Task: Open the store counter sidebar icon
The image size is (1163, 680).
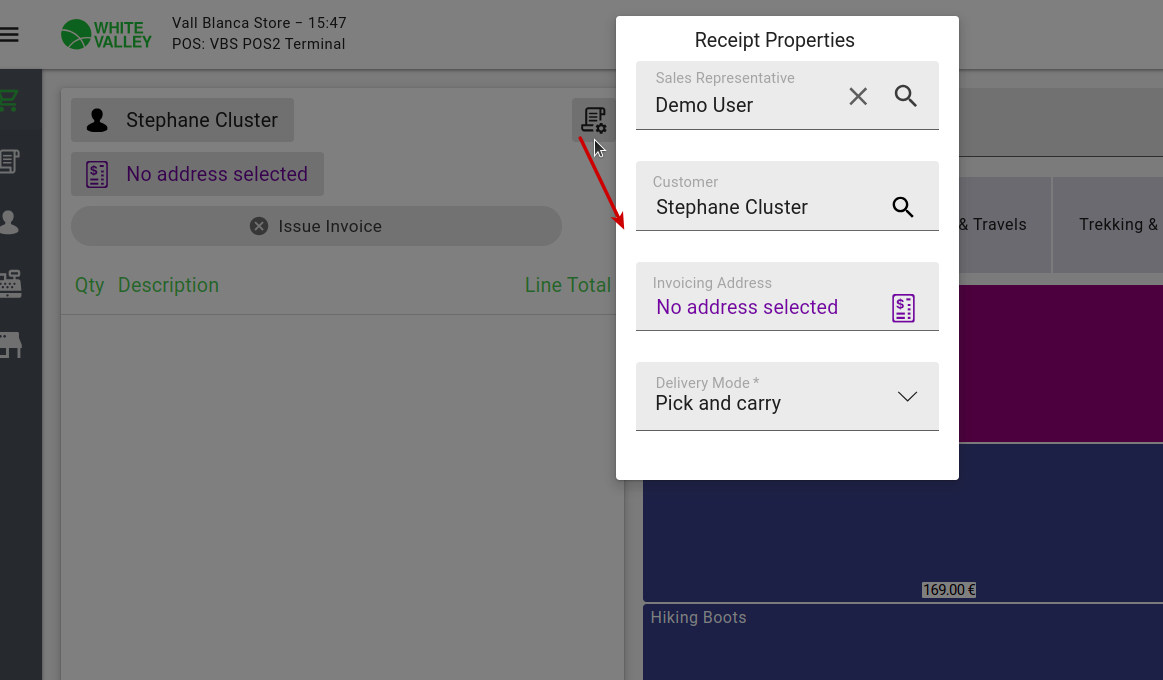Action: coord(10,345)
